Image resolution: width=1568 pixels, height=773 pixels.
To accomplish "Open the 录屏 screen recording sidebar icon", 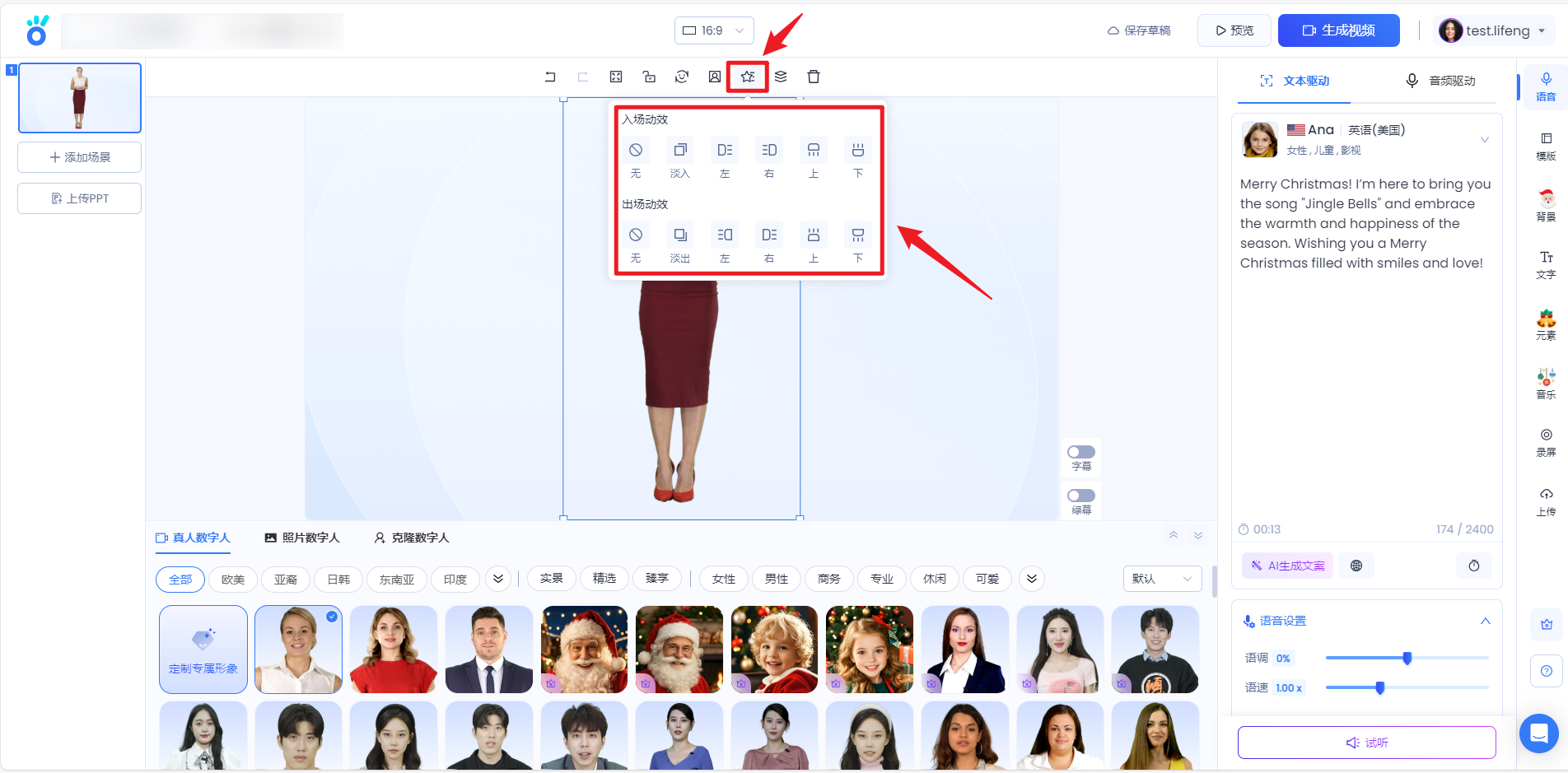I will [1546, 441].
